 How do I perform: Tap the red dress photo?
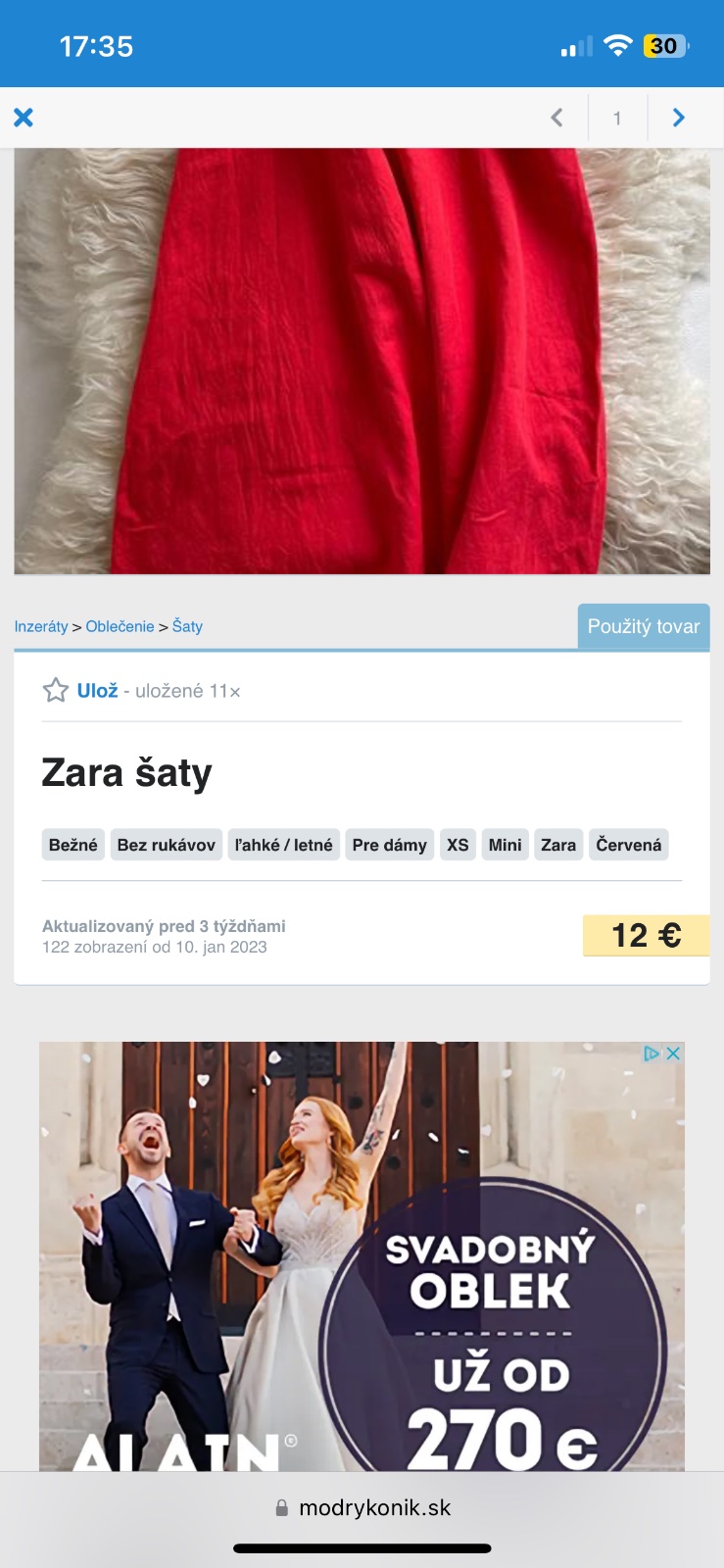coord(362,361)
